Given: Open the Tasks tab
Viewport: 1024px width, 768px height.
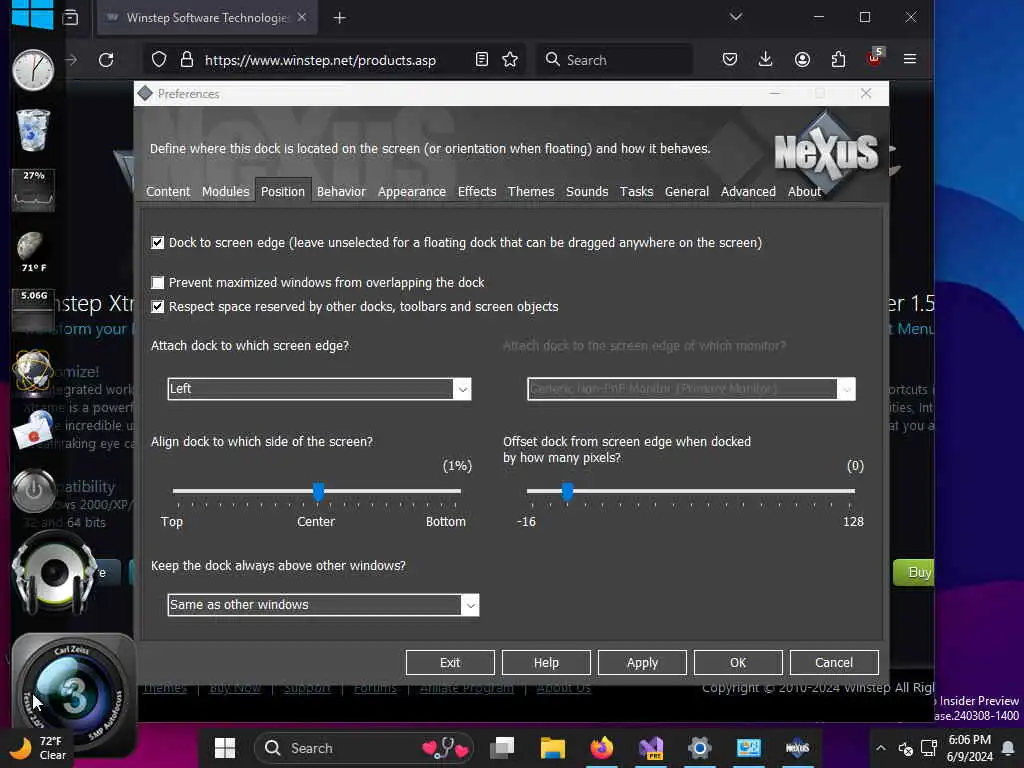Looking at the screenshot, I should 636,191.
